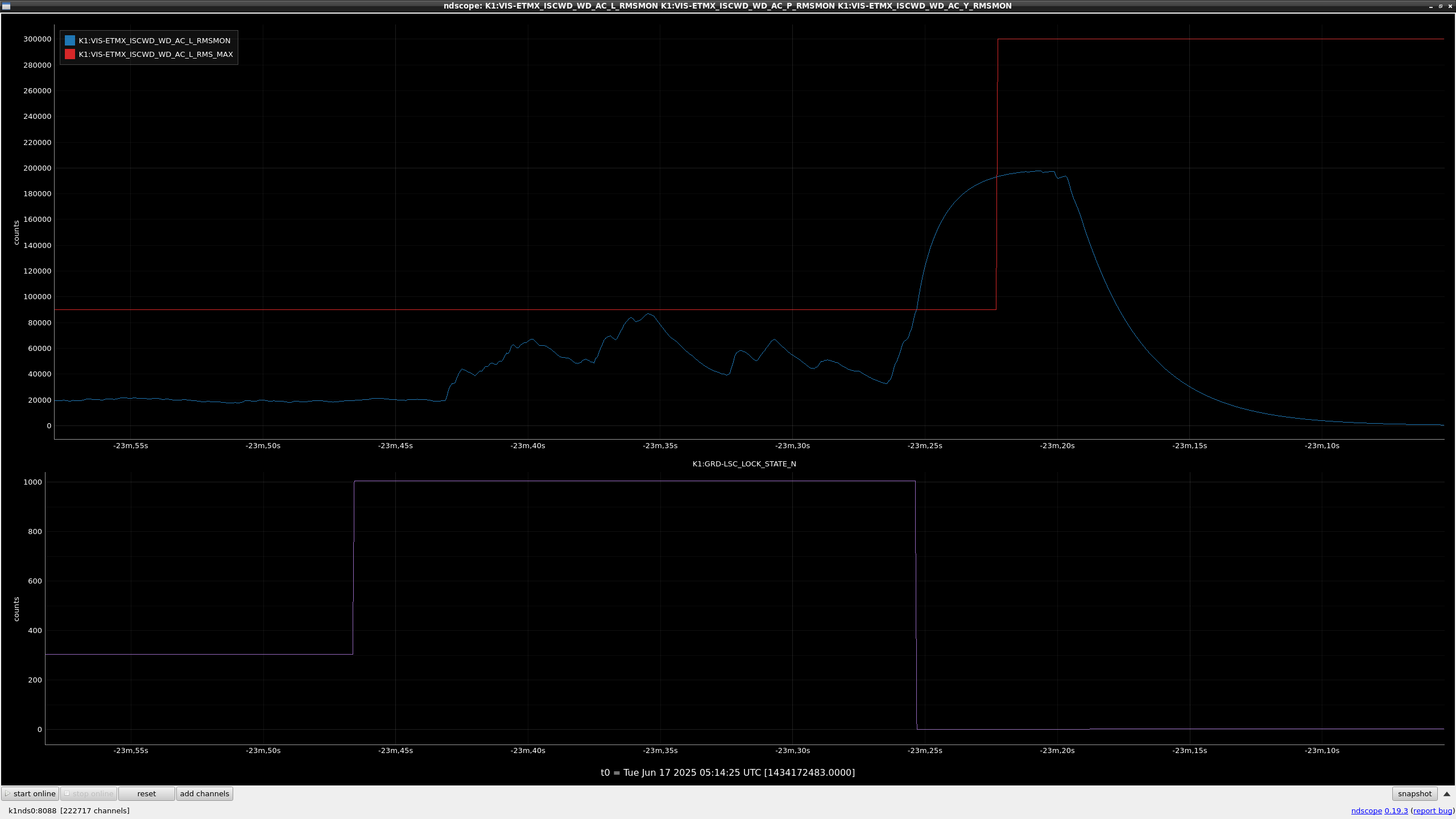The image size is (1456, 819).
Task: Click the t0 timestamp label
Action: tap(728, 772)
